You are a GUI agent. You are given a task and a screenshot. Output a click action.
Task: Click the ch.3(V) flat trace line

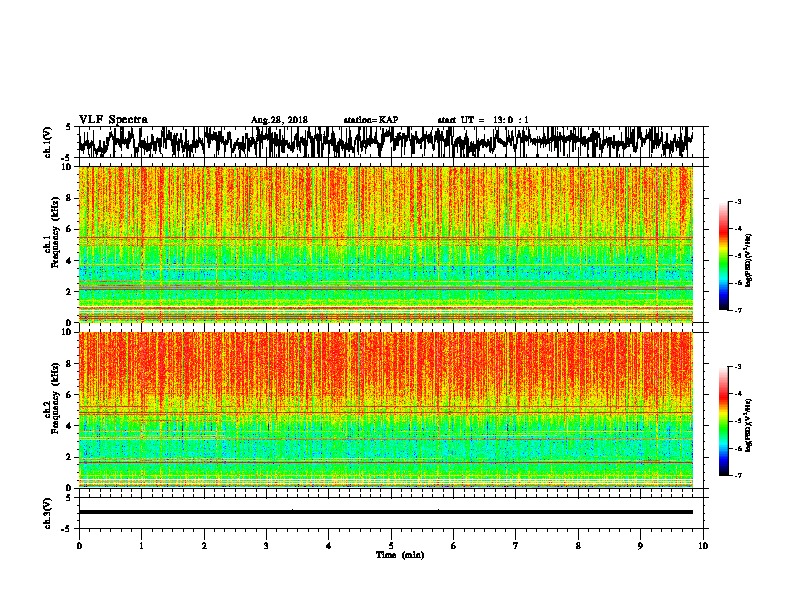(386, 512)
